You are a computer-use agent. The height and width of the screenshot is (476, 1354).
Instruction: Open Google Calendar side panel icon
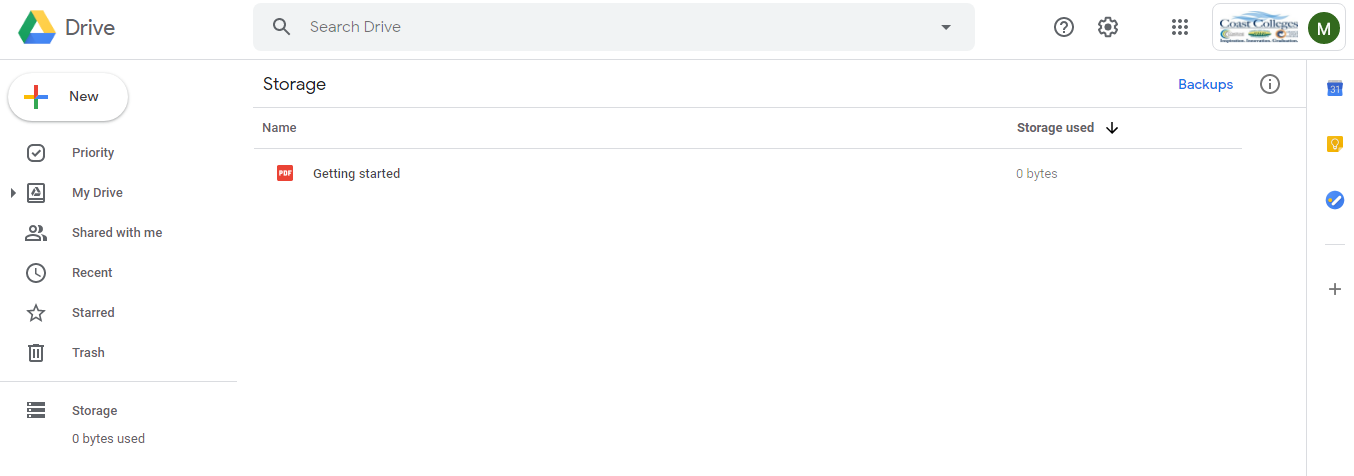point(1334,89)
